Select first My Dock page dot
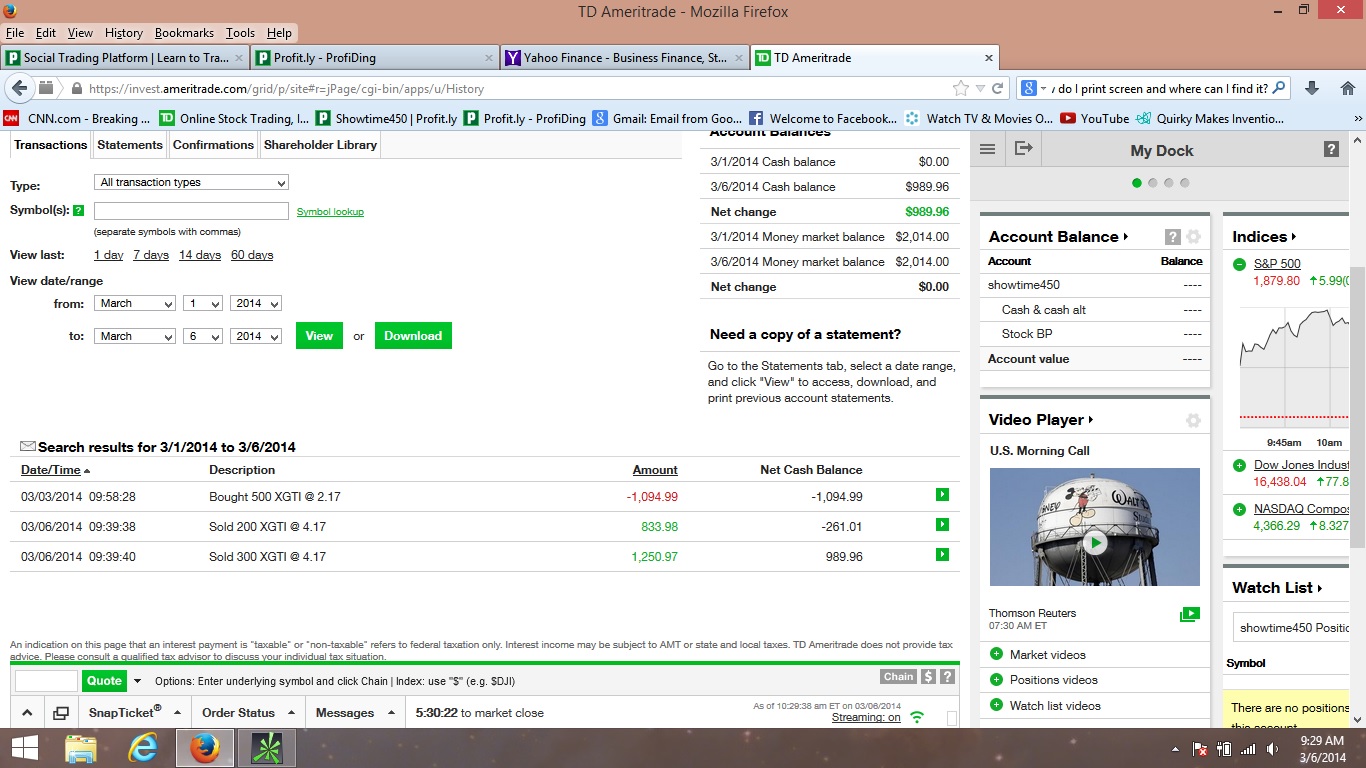Image resolution: width=1366 pixels, height=768 pixels. point(1137,183)
